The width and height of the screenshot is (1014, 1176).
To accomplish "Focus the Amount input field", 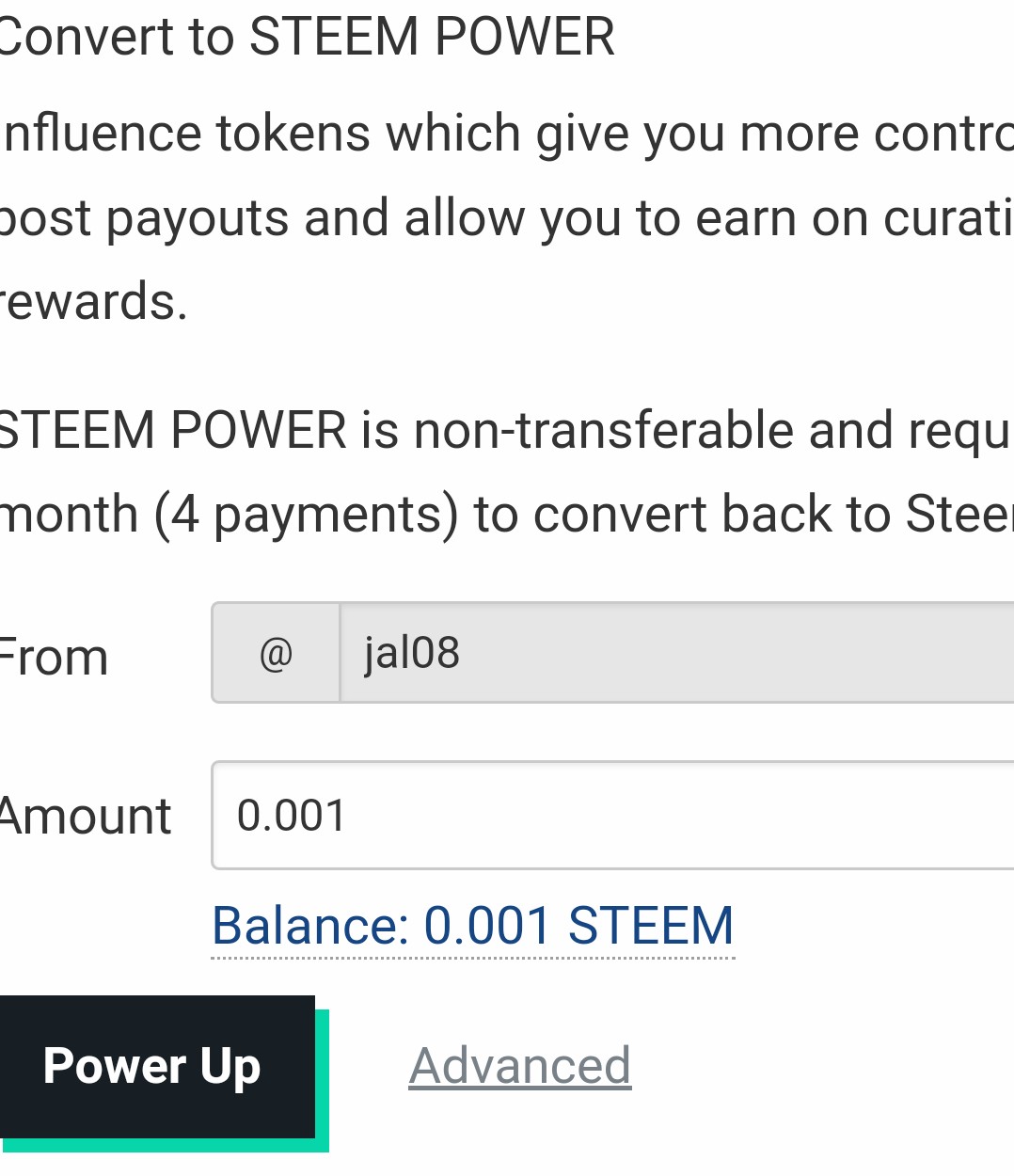I will [x=611, y=816].
